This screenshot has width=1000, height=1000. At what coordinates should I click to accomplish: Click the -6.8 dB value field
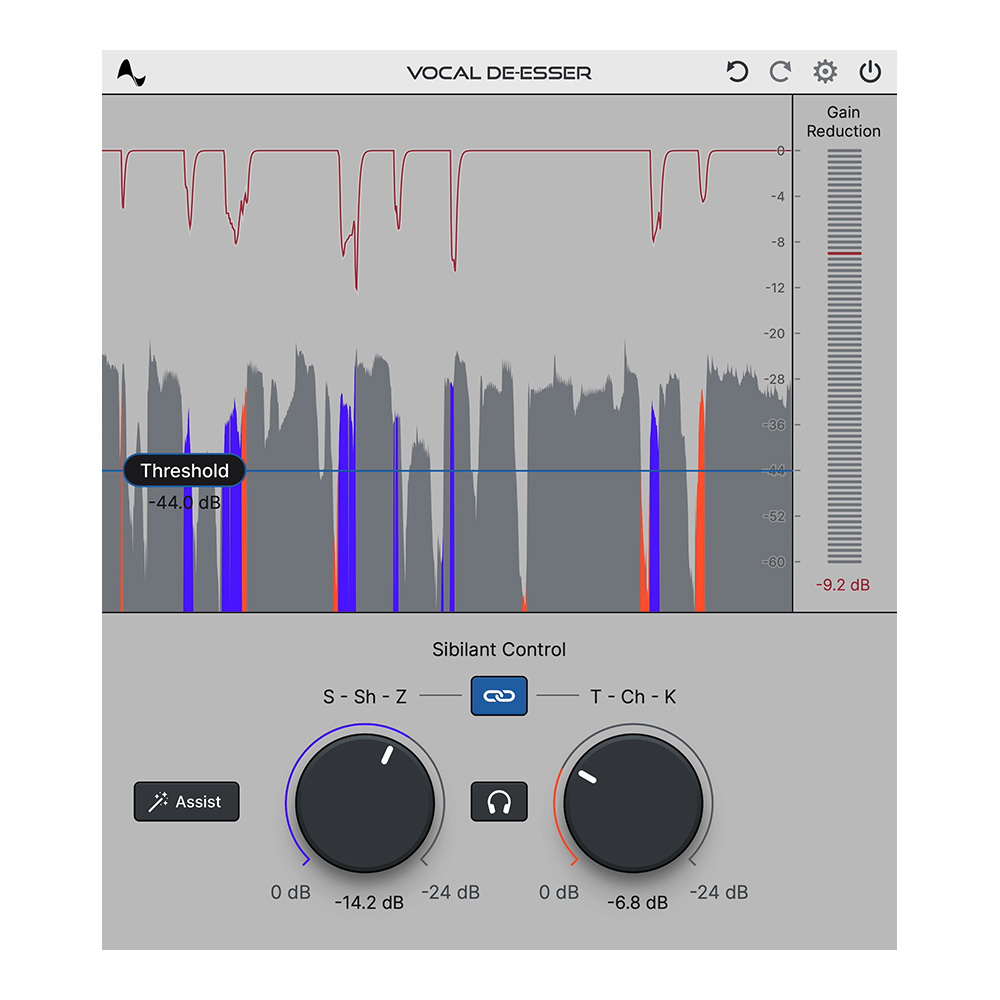pos(637,902)
